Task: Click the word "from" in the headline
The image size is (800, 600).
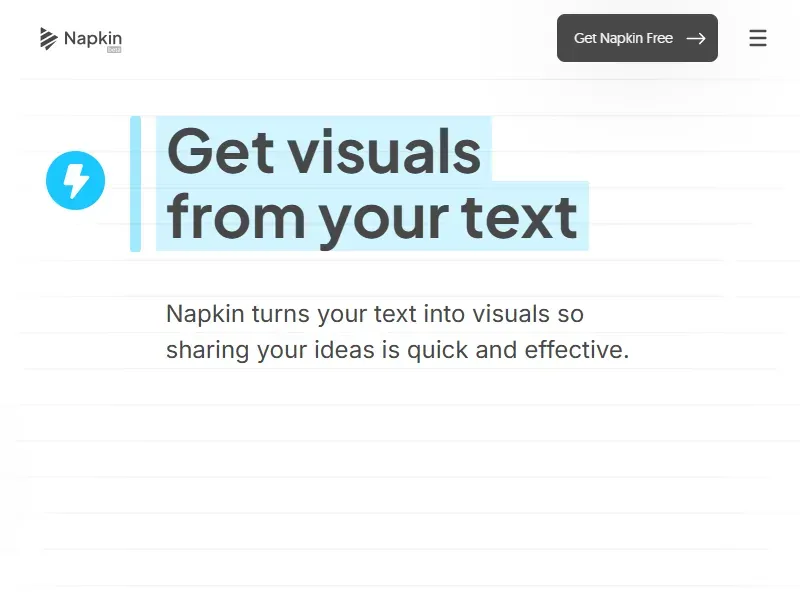Action: pyautogui.click(x=235, y=217)
